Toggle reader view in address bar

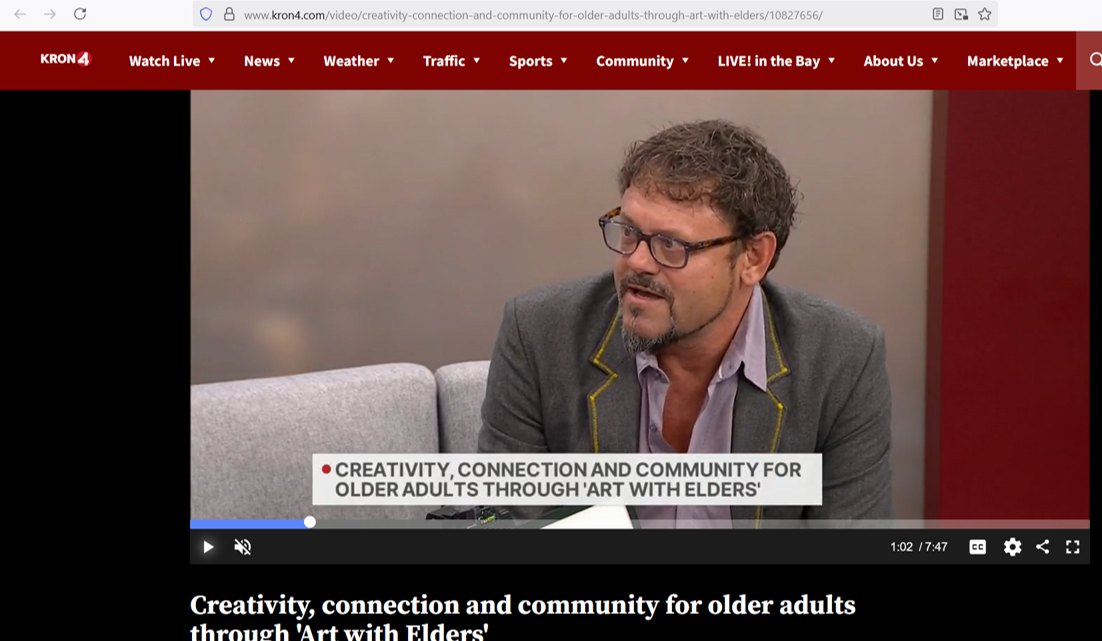(938, 14)
